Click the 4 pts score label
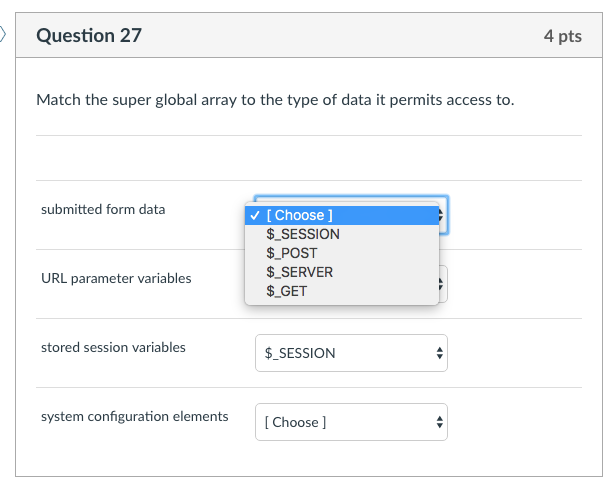This screenshot has width=616, height=497. (562, 36)
